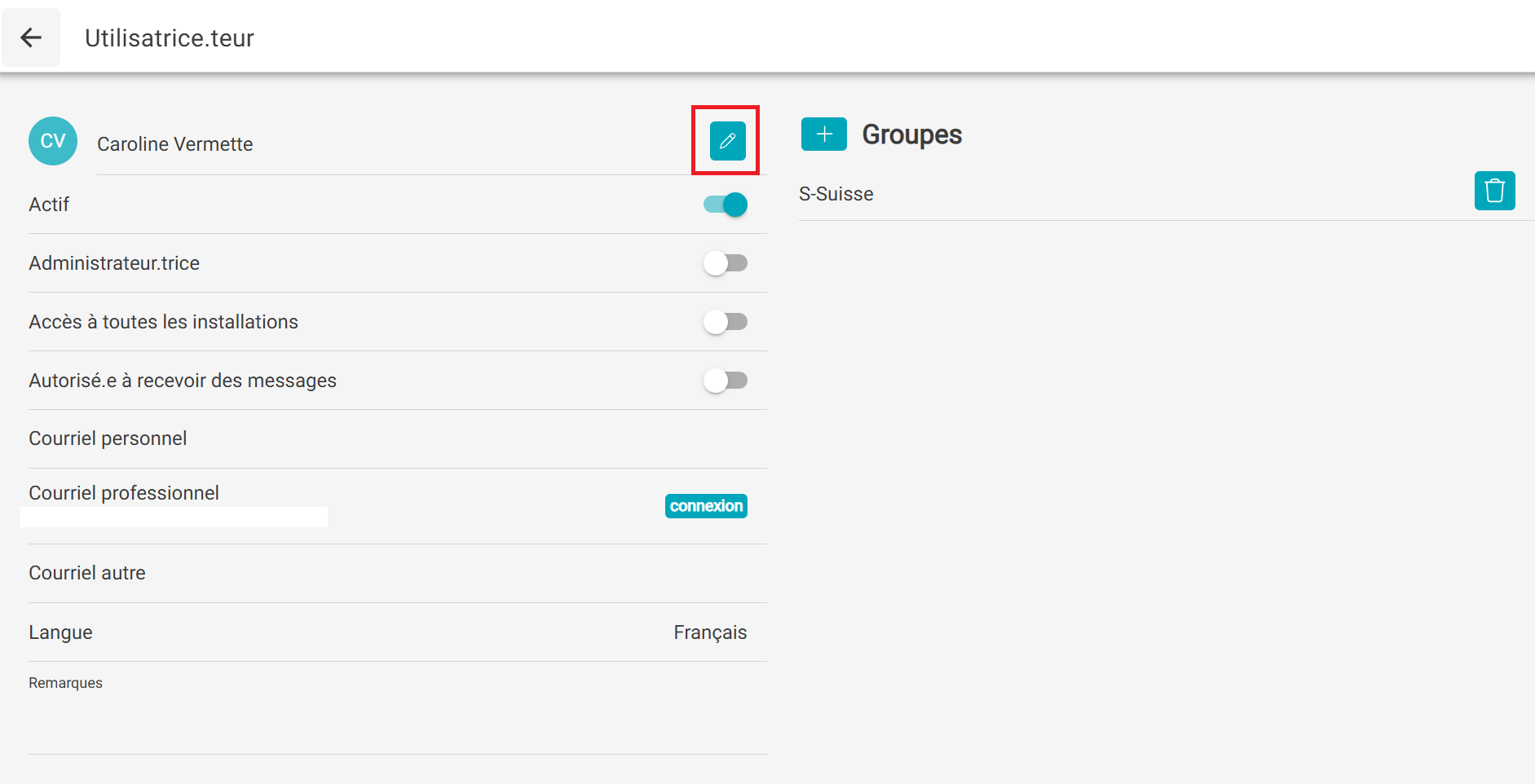Disable the Actif toggle
The width and height of the screenshot is (1535, 784).
coord(726,205)
